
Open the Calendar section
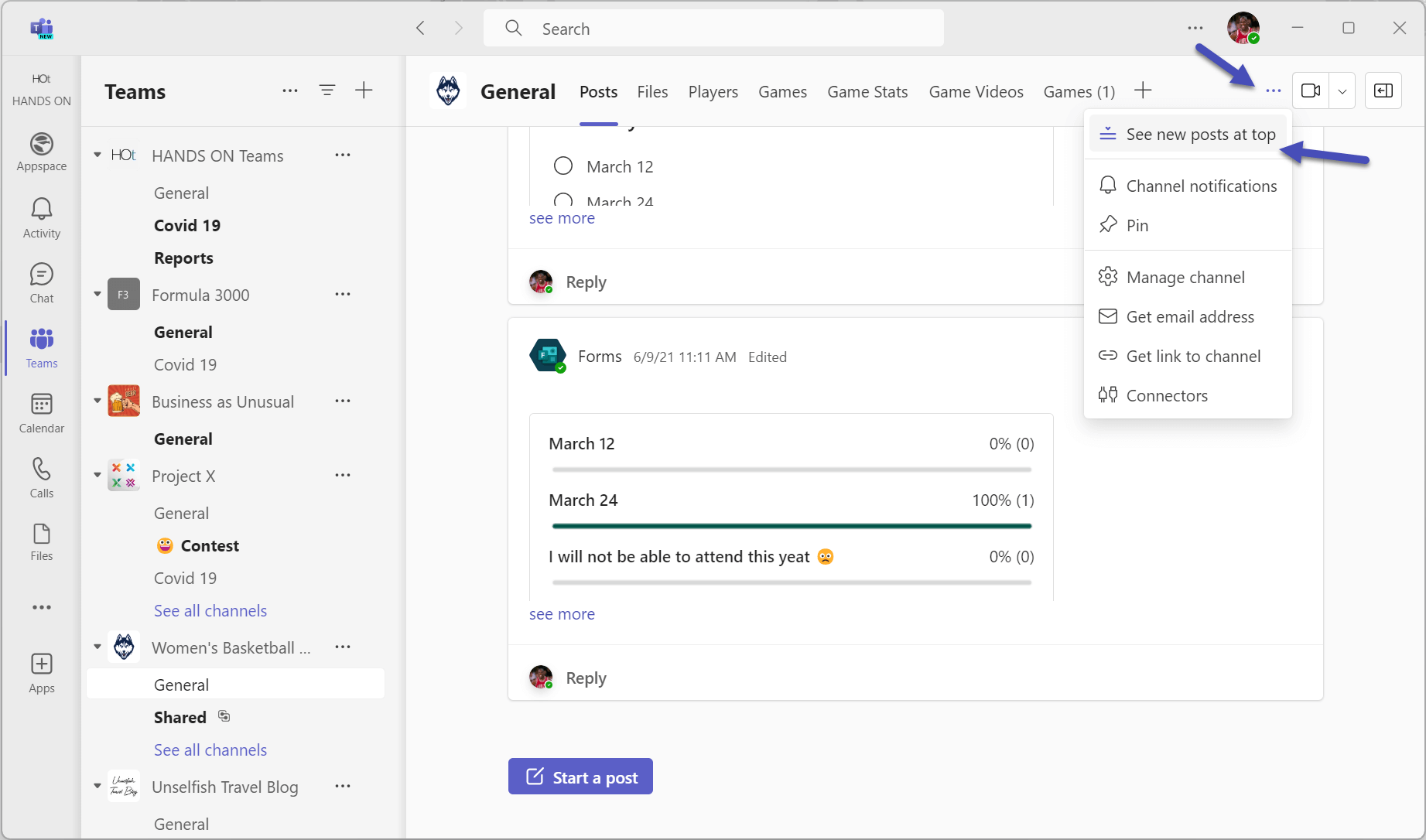[x=41, y=412]
